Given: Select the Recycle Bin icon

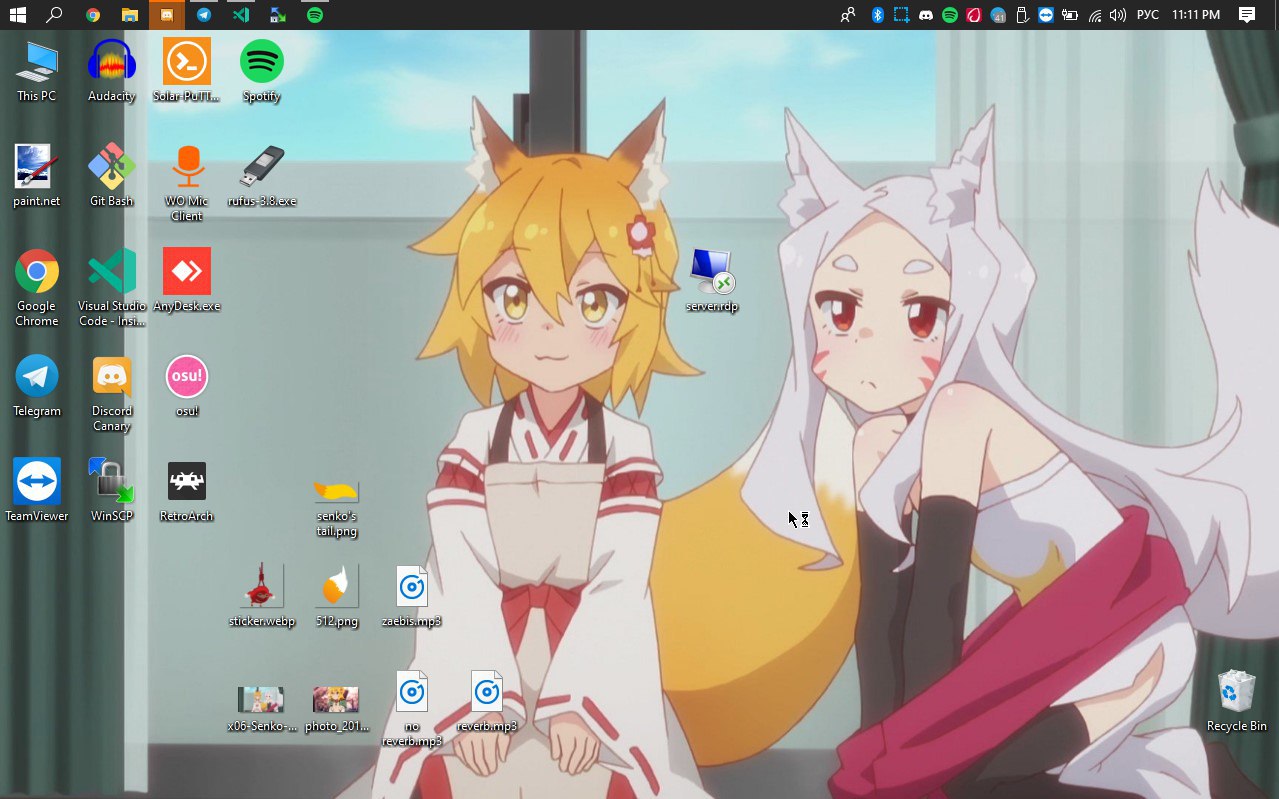Looking at the screenshot, I should coord(1237,701).
